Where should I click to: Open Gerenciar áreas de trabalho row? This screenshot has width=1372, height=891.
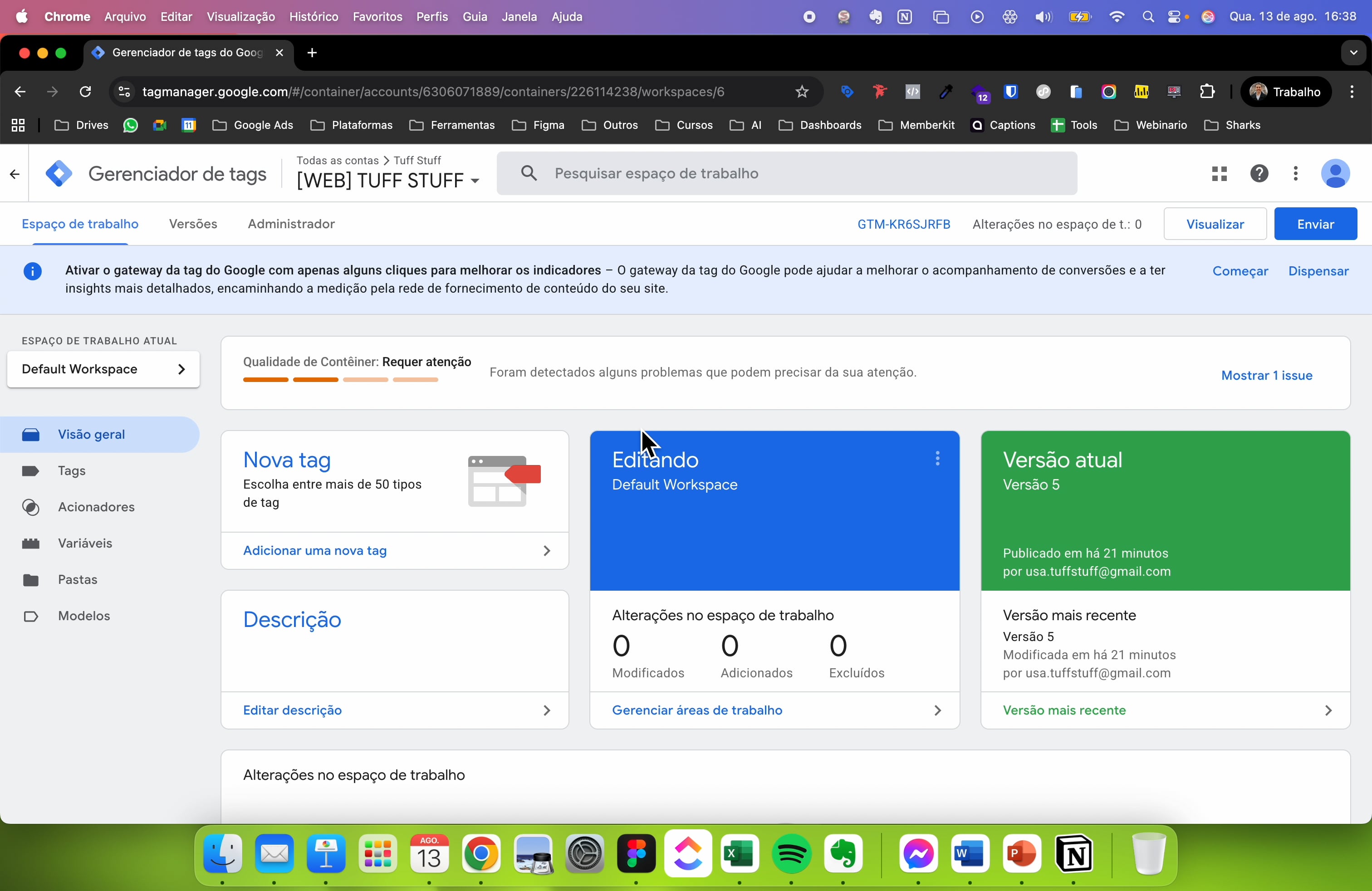tap(775, 710)
